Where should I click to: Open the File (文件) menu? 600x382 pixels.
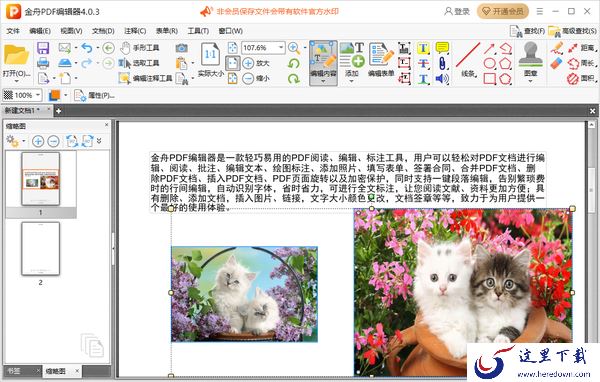pyautogui.click(x=13, y=31)
